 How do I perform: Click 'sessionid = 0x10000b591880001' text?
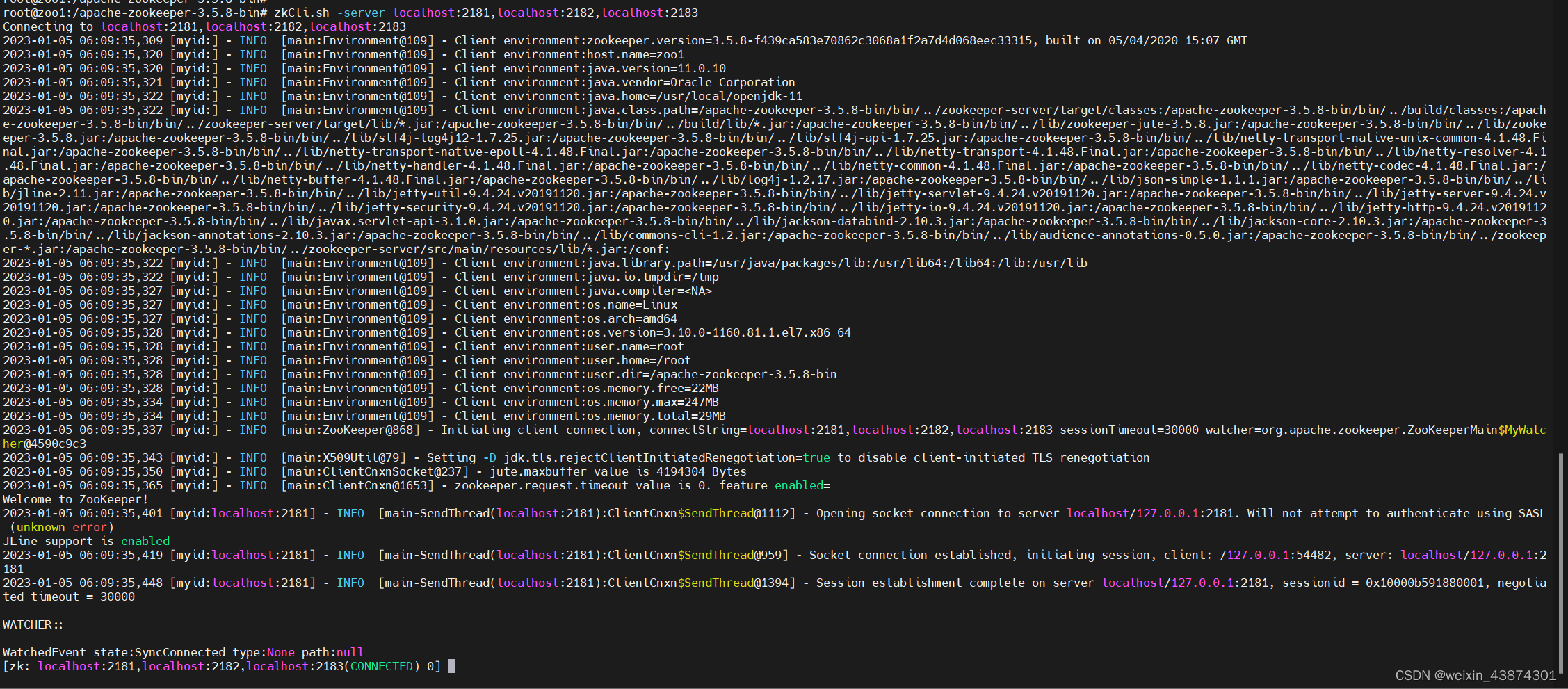[1383, 583]
